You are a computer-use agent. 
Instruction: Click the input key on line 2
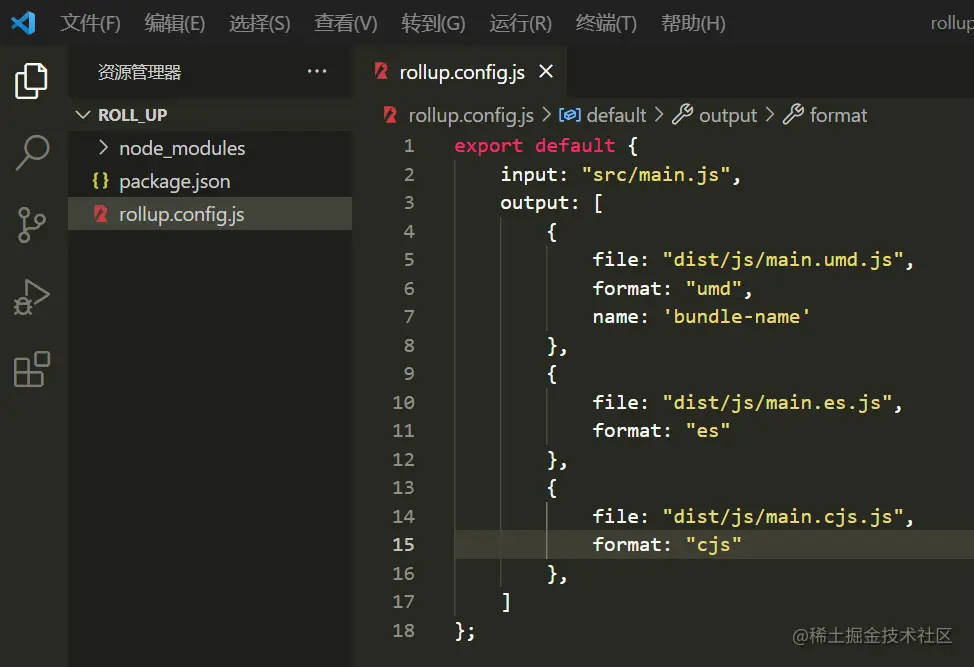(529, 175)
